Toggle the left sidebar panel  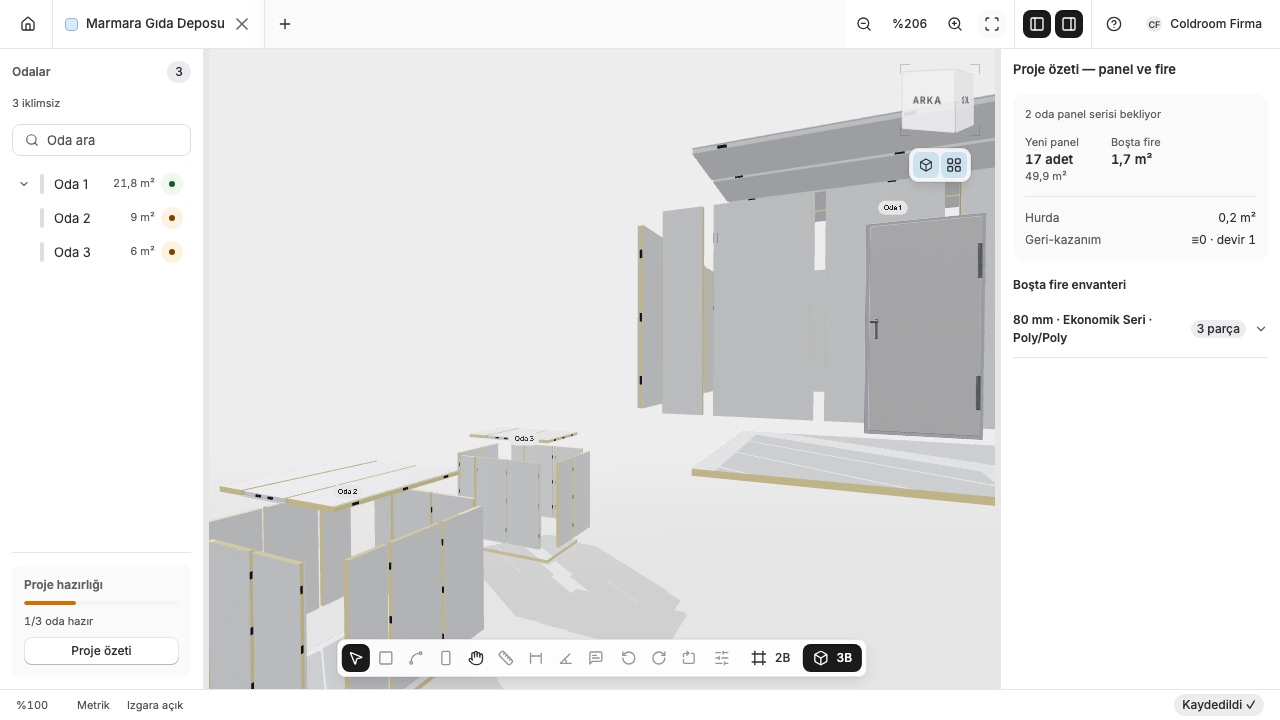pos(1037,24)
